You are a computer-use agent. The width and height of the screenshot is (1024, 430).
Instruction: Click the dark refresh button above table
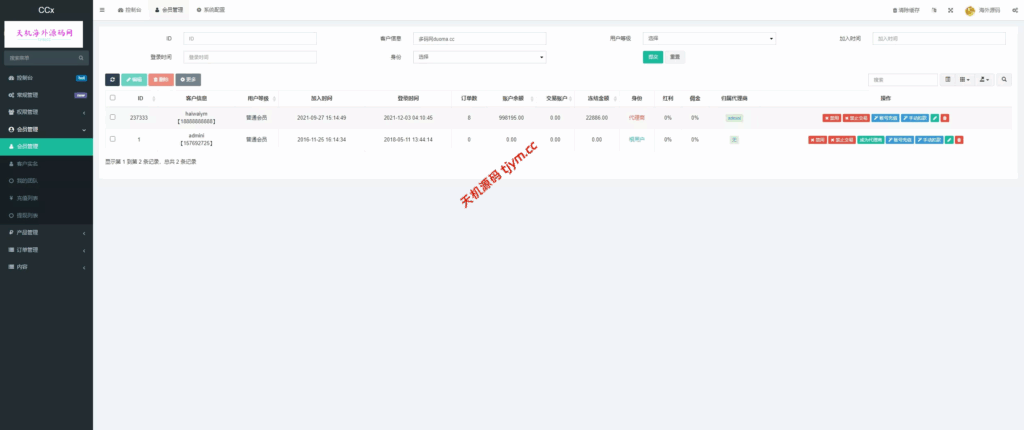pyautogui.click(x=112, y=79)
